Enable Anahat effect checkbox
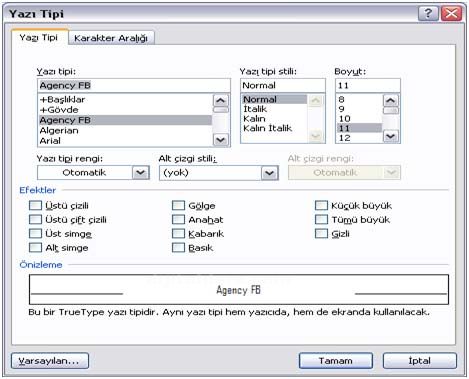The width and height of the screenshot is (469, 379). [x=178, y=219]
